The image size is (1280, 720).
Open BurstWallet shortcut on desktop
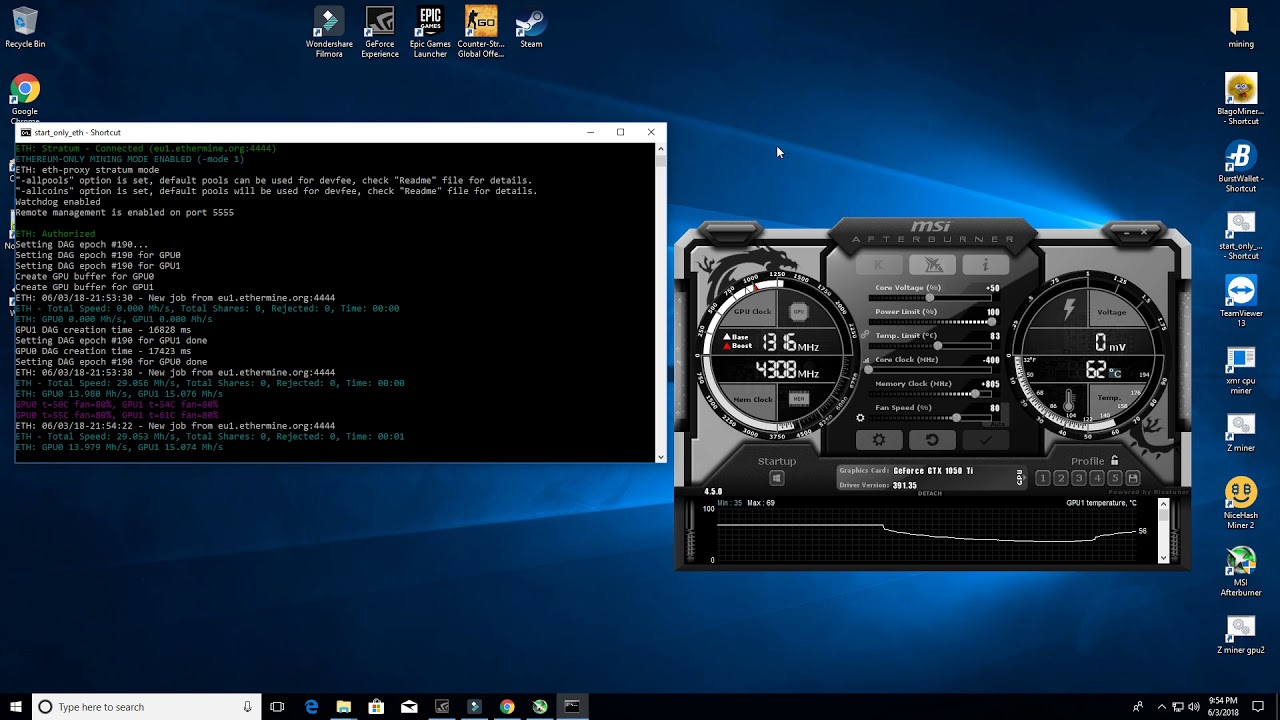[x=1241, y=167]
